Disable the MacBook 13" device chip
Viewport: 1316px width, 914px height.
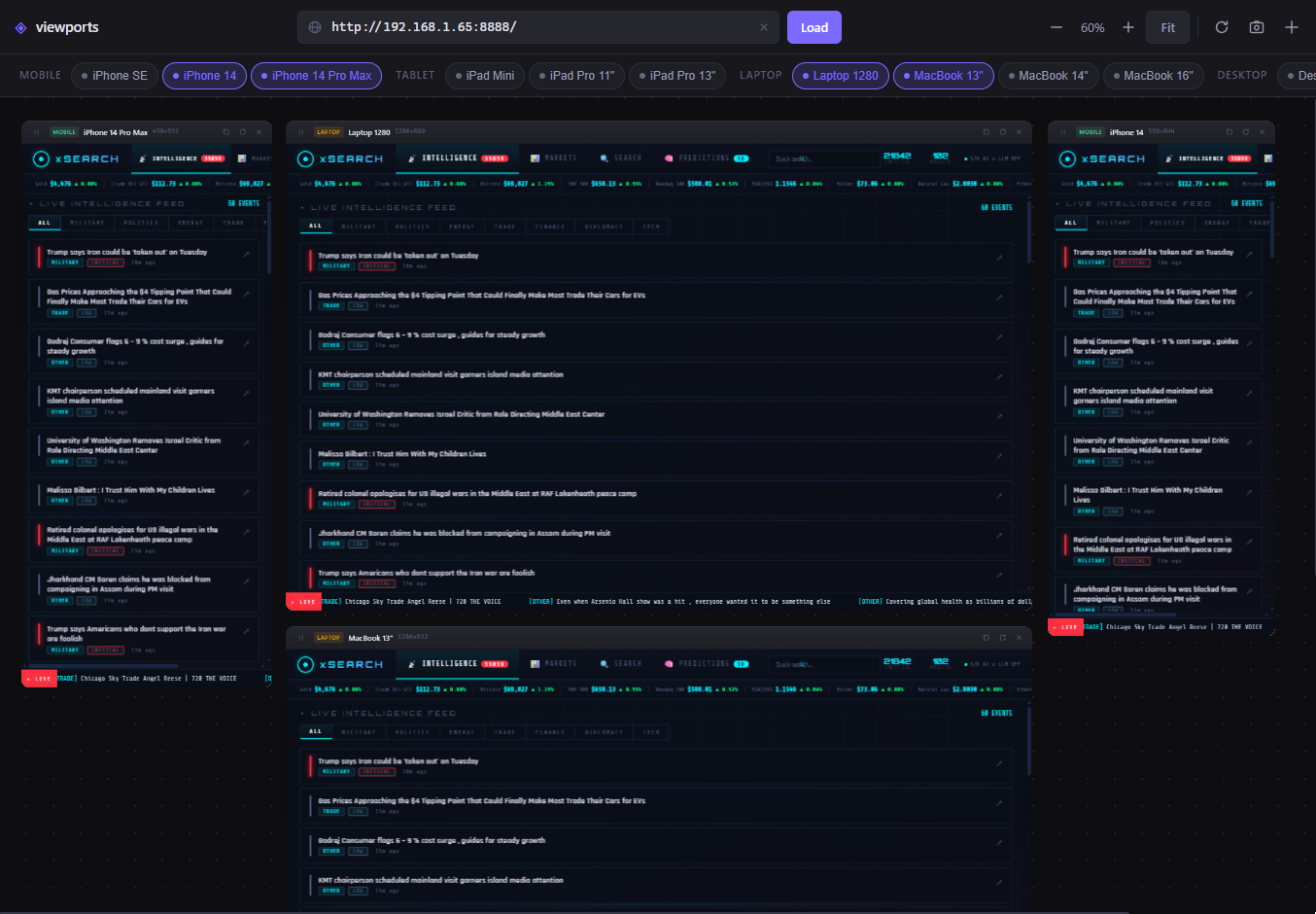[944, 76]
